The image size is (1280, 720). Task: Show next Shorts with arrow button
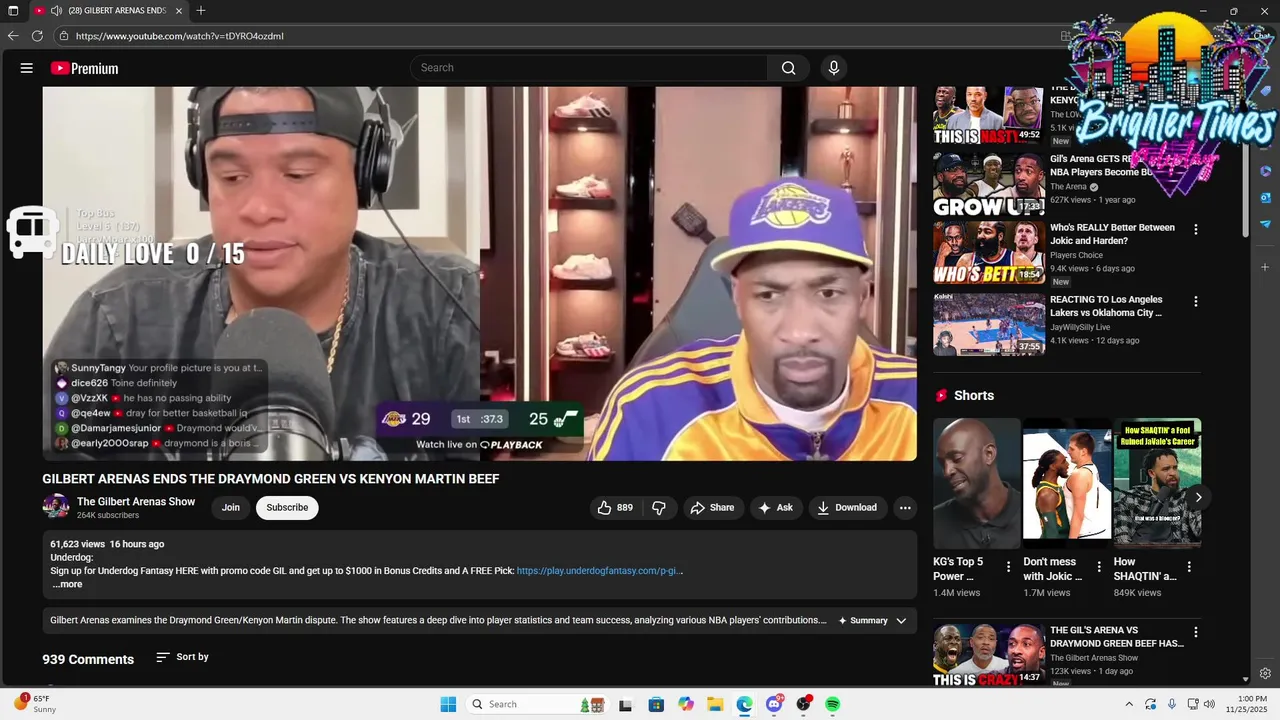click(1198, 497)
